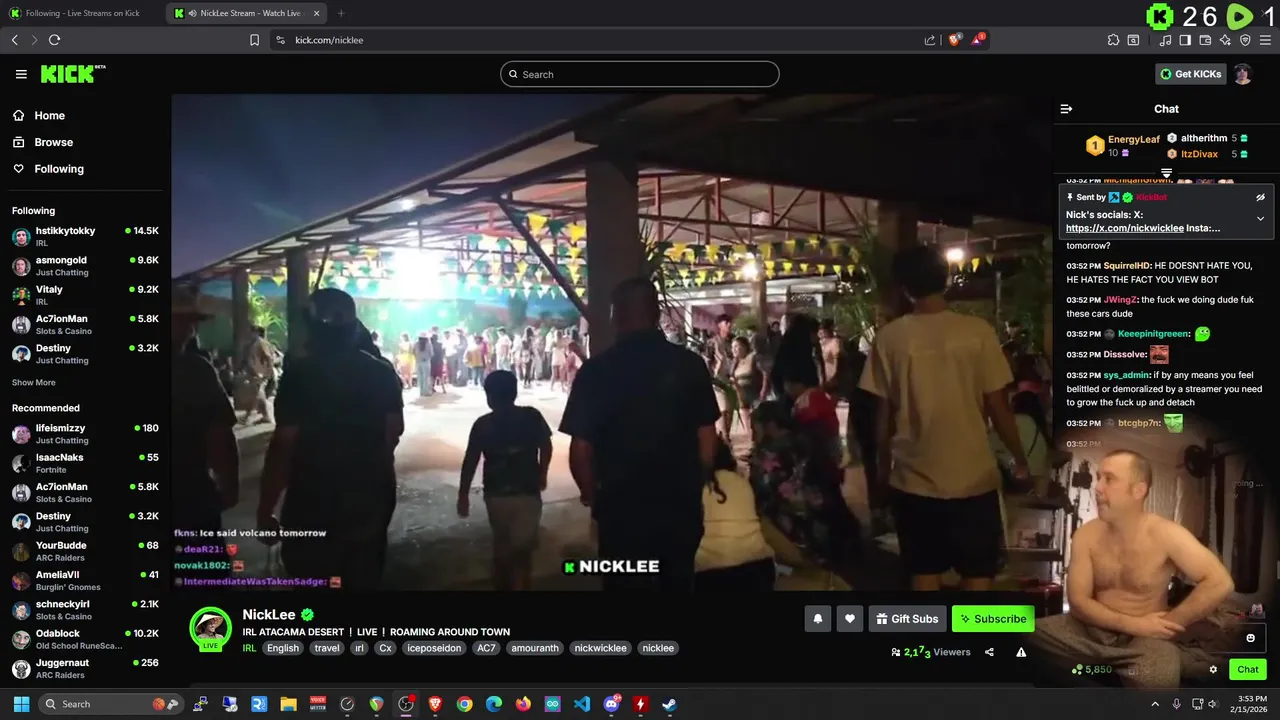Follow NickLee with the heart icon

tap(849, 619)
